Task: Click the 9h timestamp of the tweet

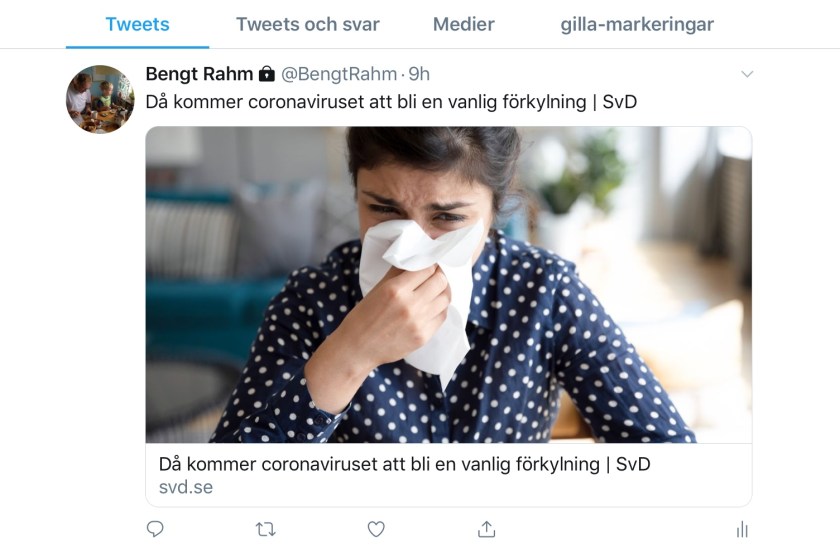Action: click(x=419, y=74)
